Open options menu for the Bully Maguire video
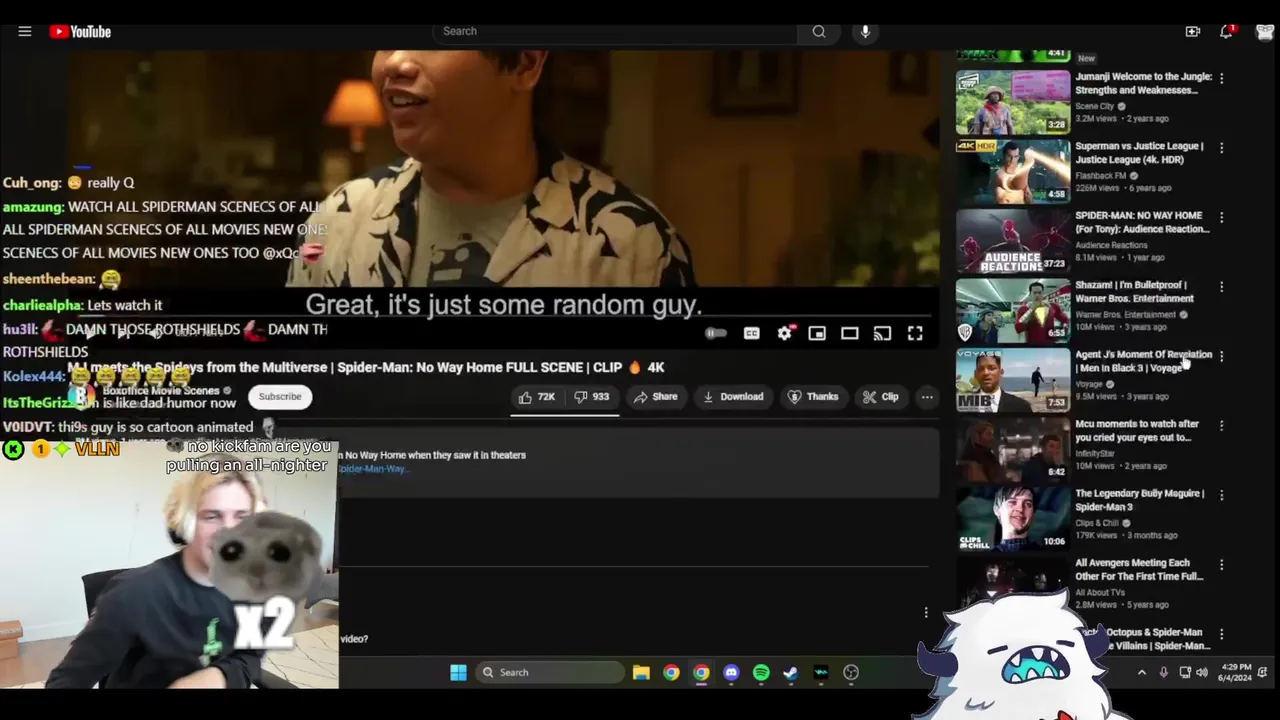Image resolution: width=1280 pixels, height=720 pixels. 1221,495
